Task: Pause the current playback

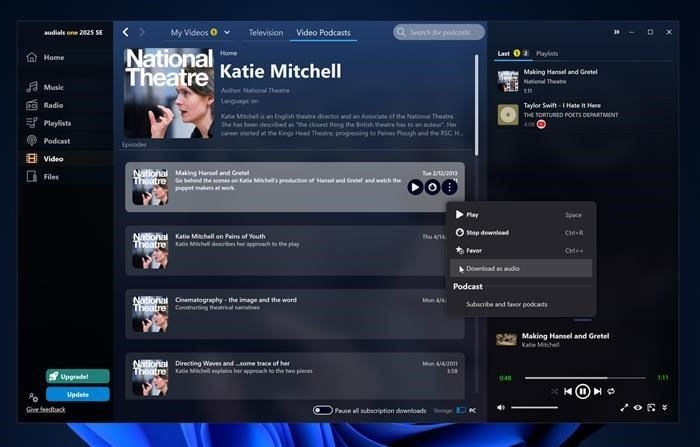Action: (582, 391)
